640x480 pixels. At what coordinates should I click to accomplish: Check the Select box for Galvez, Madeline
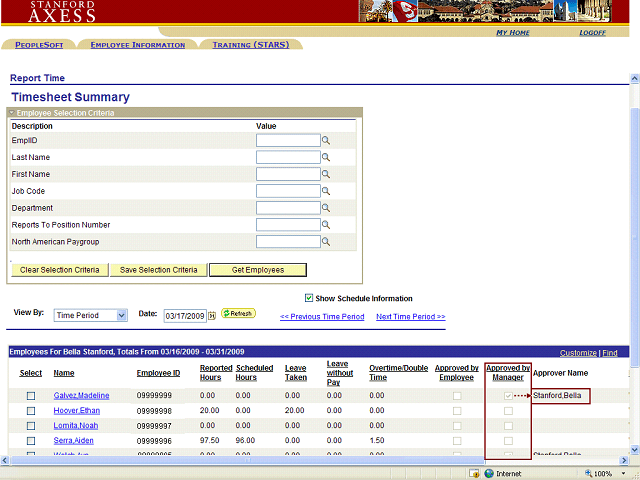[x=31, y=396]
